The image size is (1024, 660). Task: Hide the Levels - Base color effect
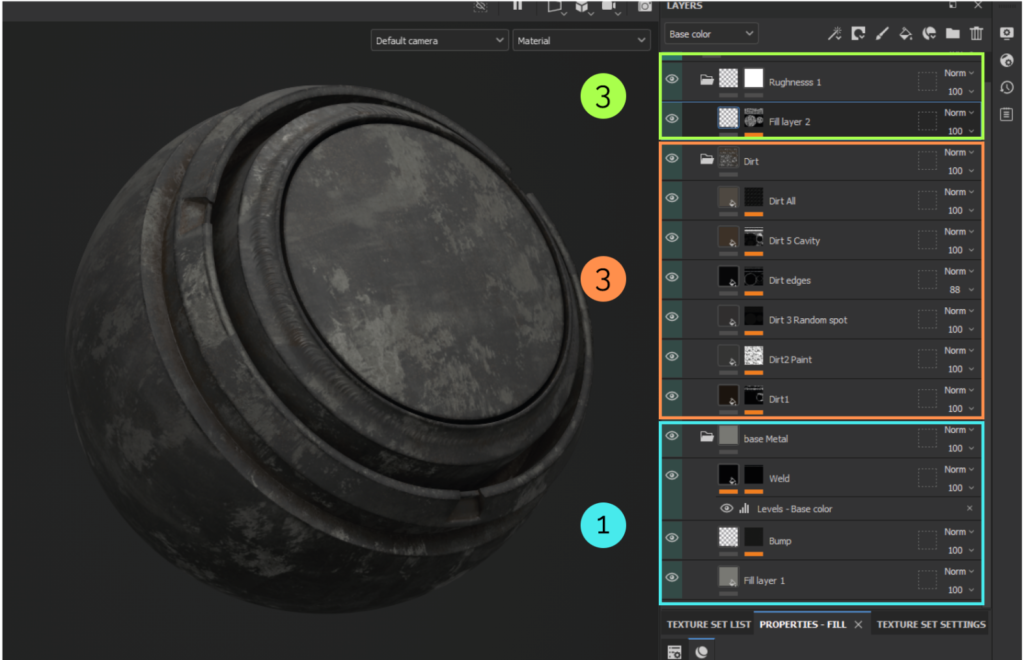coord(727,509)
